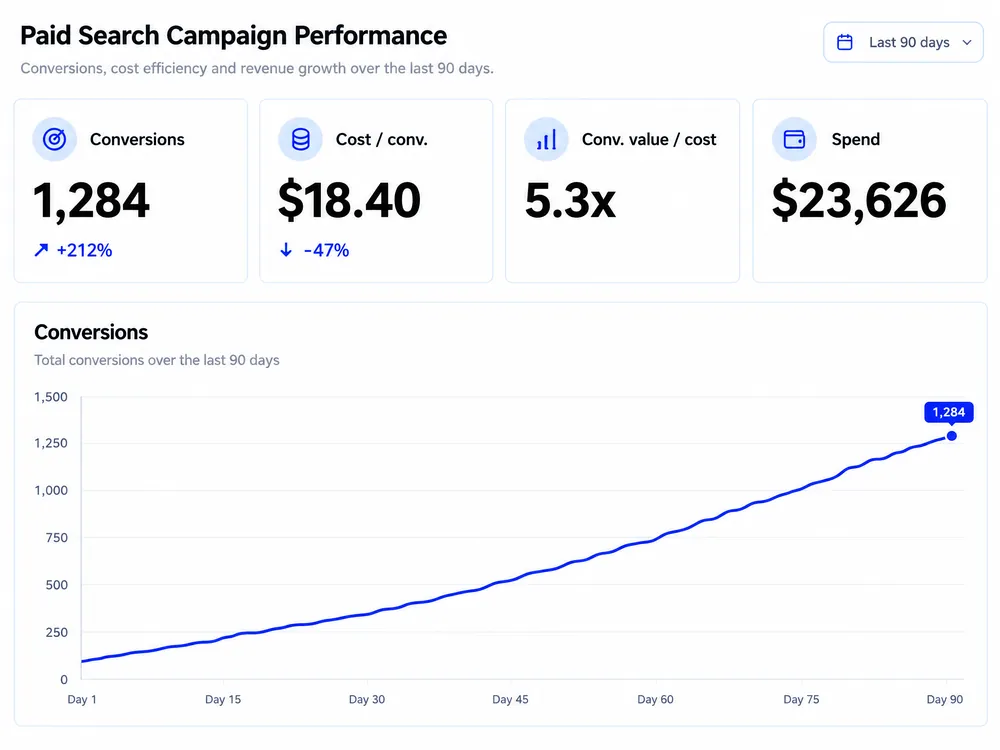This screenshot has width=1000, height=750.
Task: Click the Day 1 x-axis label
Action: [82, 700]
